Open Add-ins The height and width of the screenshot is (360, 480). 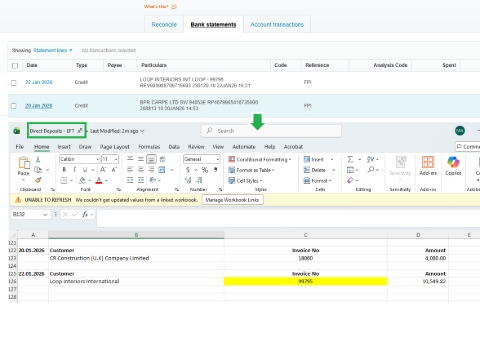pos(428,166)
